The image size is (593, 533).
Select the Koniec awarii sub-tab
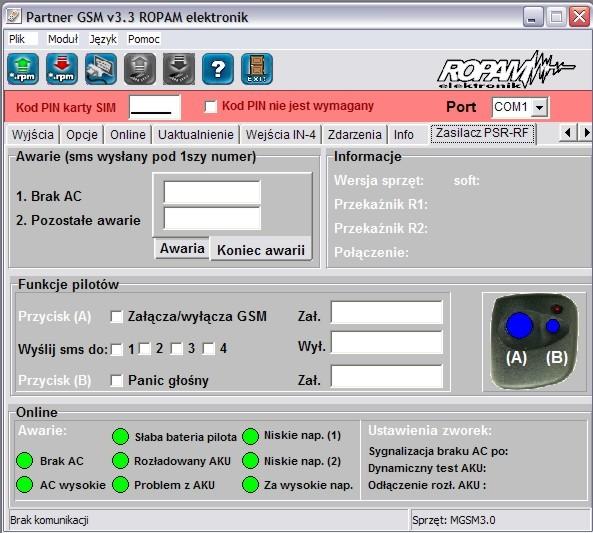coord(261,250)
